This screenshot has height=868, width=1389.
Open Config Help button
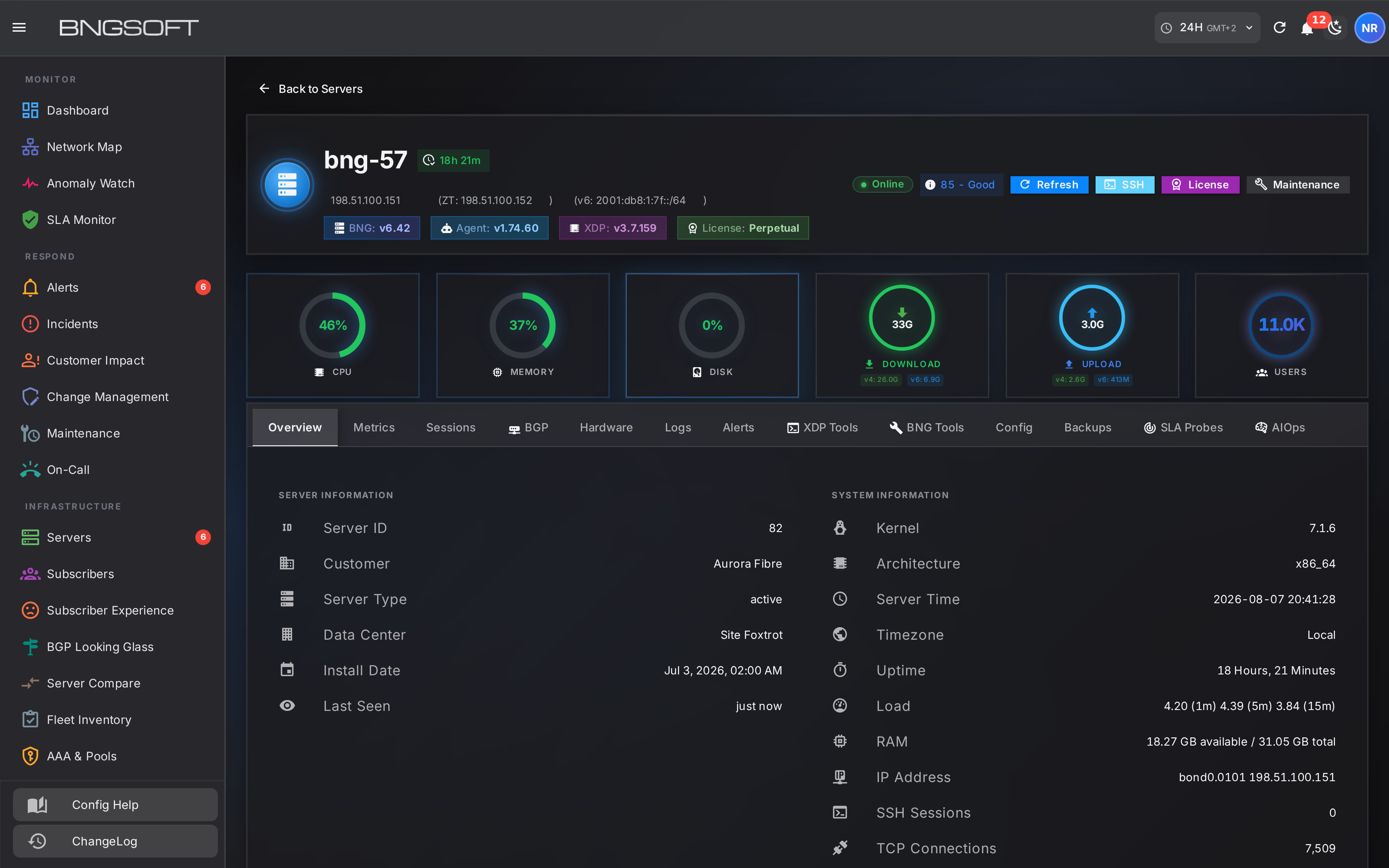115,805
